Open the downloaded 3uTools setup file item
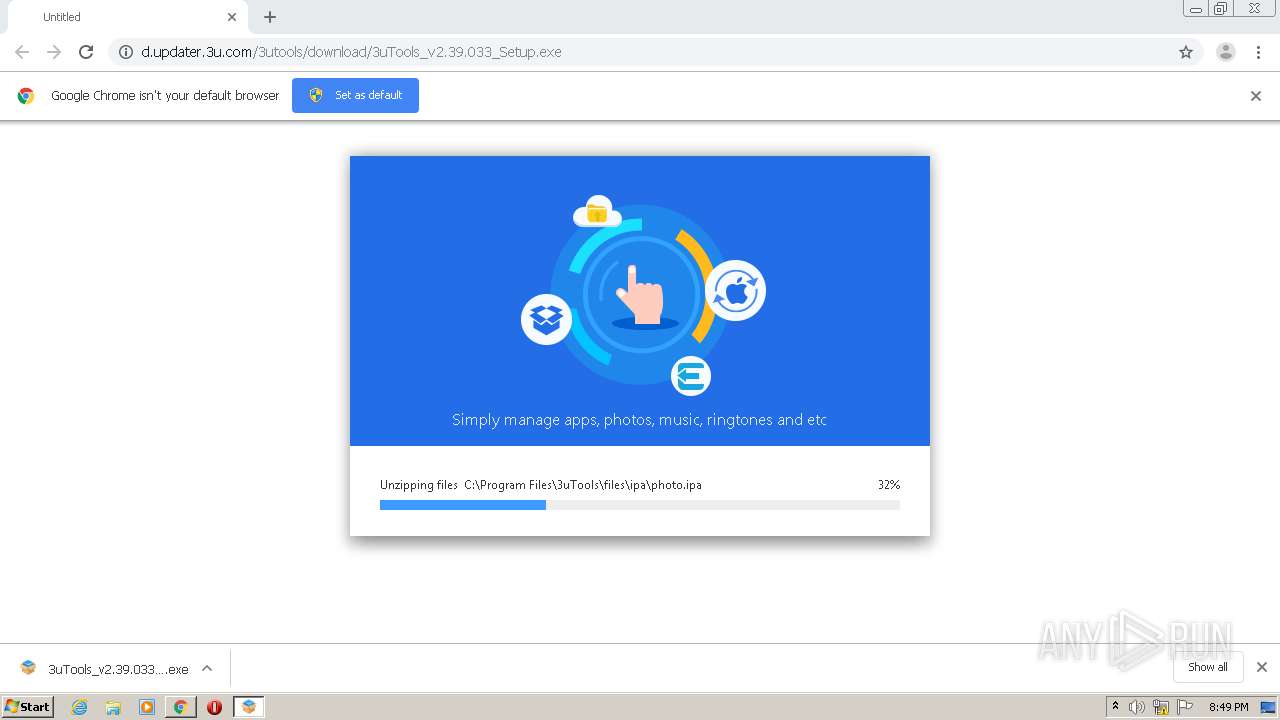Viewport: 1280px width, 720px height. (x=104, y=668)
